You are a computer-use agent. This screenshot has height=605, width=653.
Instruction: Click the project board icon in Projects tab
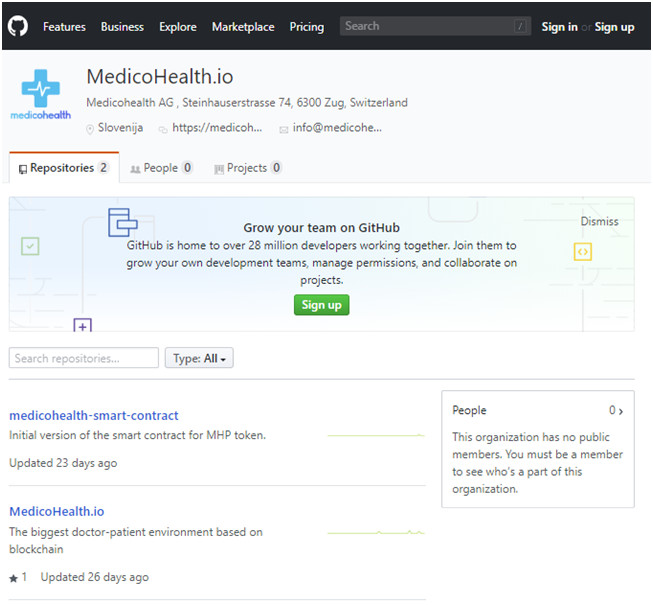(219, 169)
